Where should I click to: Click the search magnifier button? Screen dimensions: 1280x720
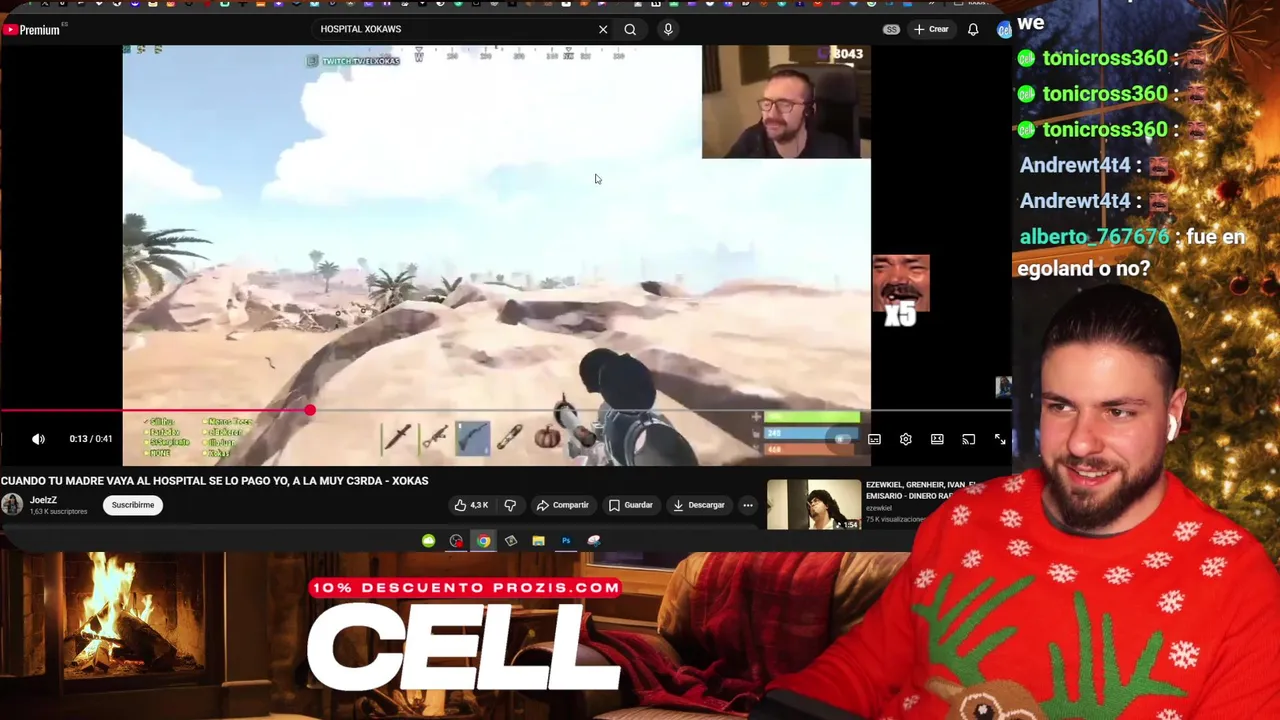(630, 29)
